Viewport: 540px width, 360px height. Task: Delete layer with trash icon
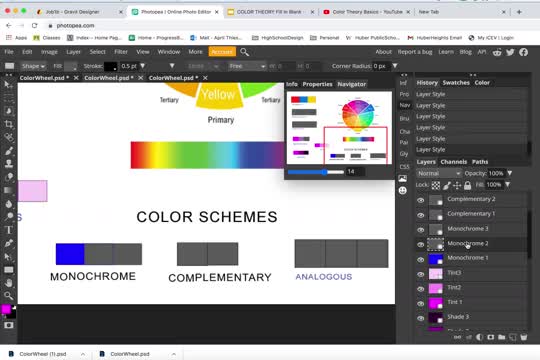(x=523, y=337)
